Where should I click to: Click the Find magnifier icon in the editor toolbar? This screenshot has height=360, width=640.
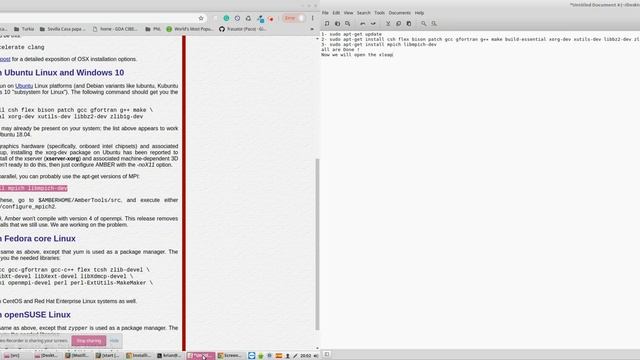point(424,24)
